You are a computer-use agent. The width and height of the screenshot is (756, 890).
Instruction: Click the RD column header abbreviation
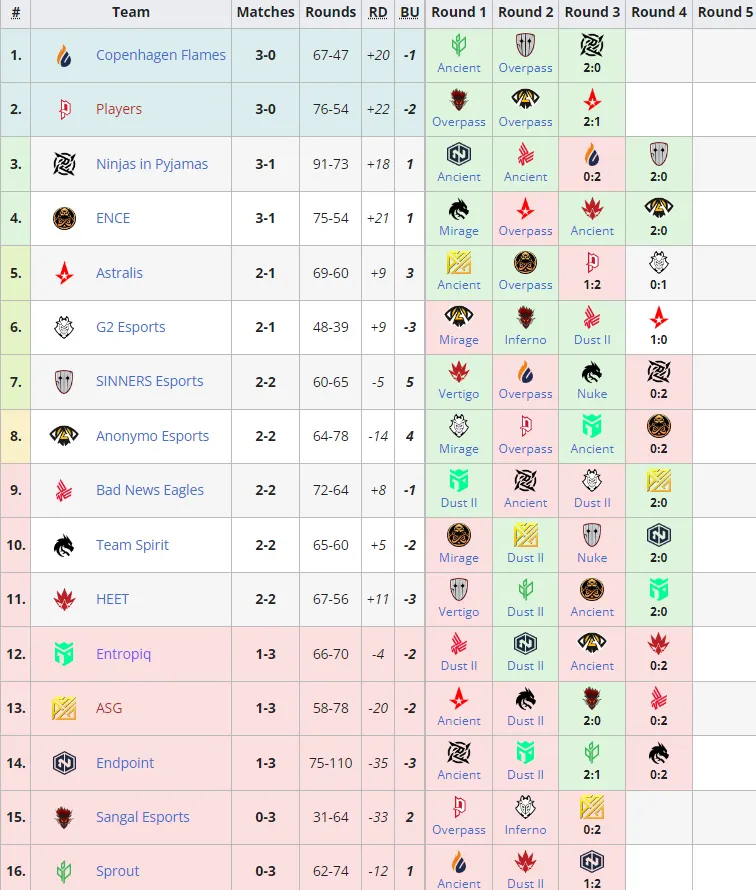[378, 12]
